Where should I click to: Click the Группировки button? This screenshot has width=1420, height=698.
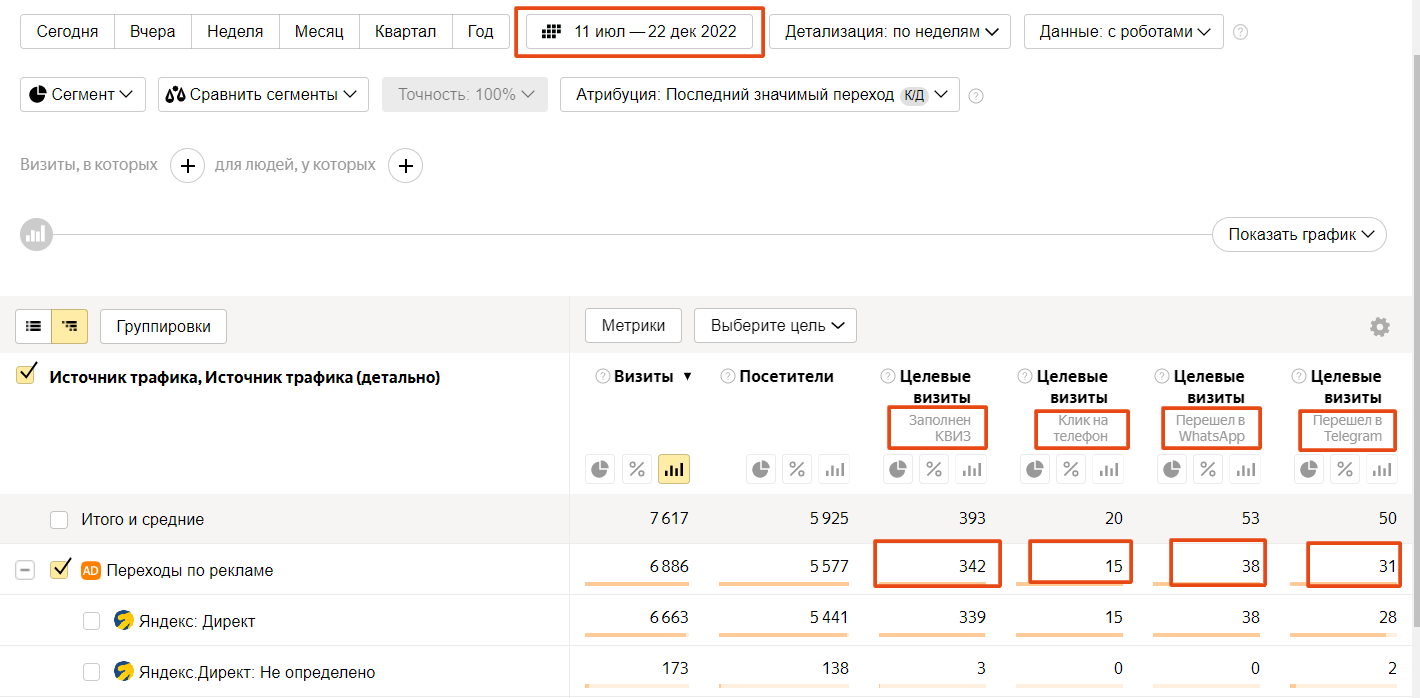click(x=163, y=326)
